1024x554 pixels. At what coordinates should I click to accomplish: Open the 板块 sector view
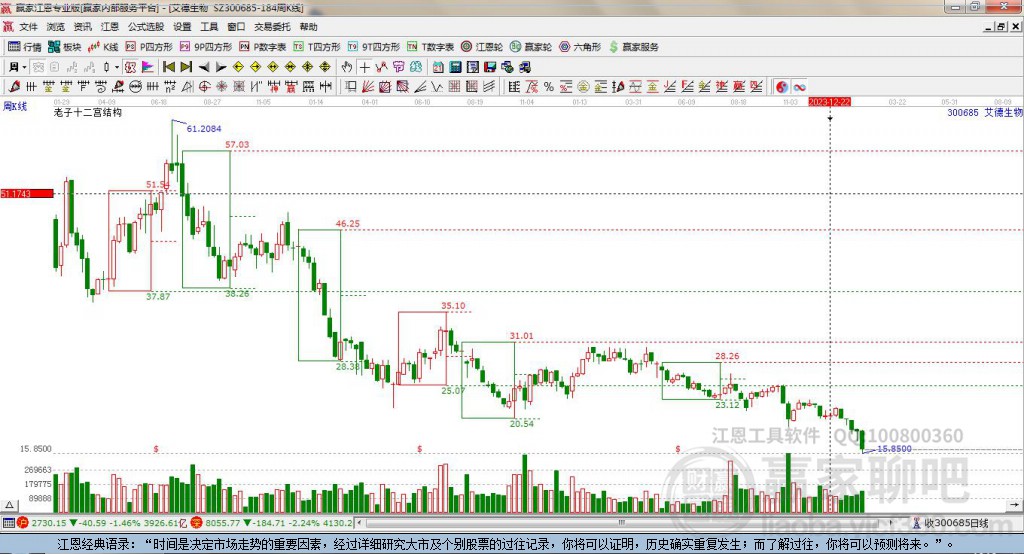pyautogui.click(x=65, y=47)
